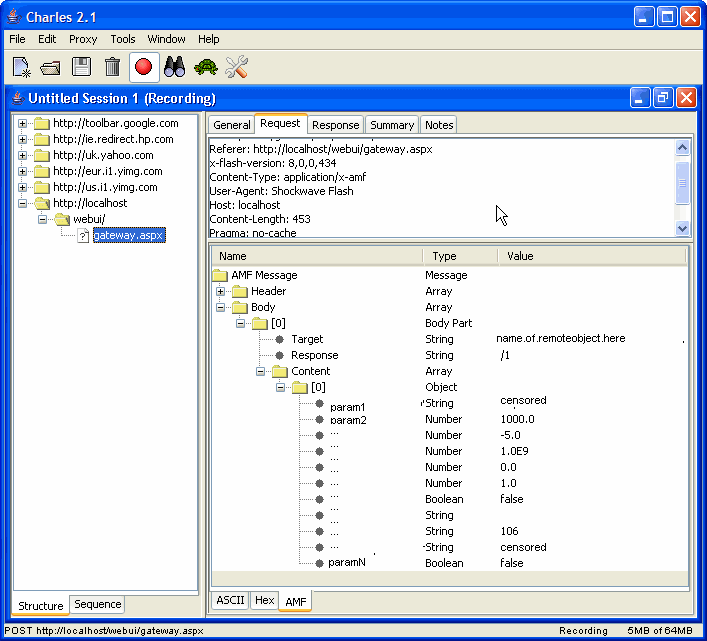Viewport: 707px width, 641px height.
Task: Expand the http://ie.redirect.hp.com node
Action: (22, 139)
